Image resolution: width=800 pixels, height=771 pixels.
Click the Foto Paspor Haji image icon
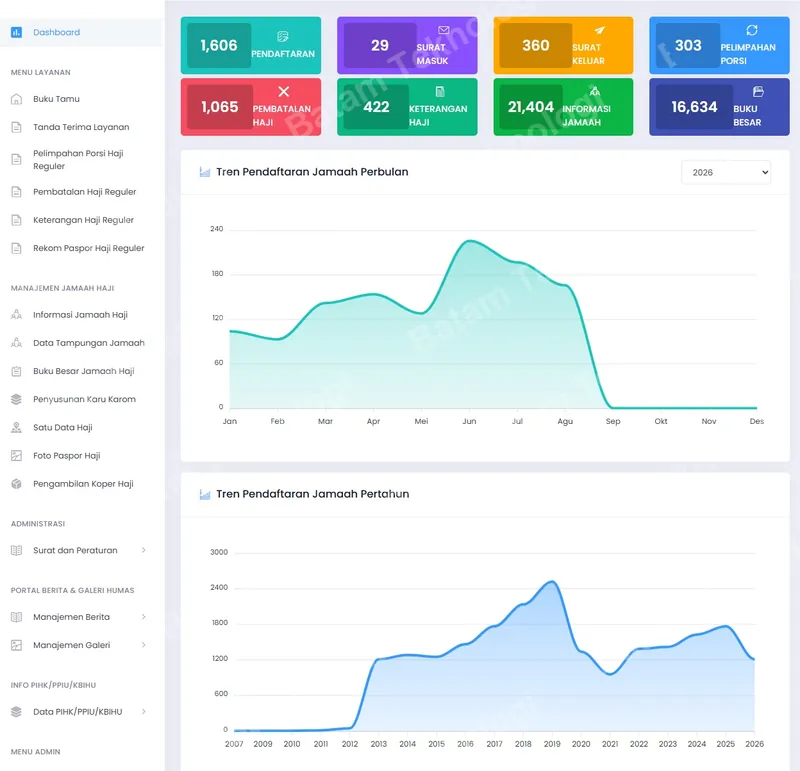tap(16, 456)
